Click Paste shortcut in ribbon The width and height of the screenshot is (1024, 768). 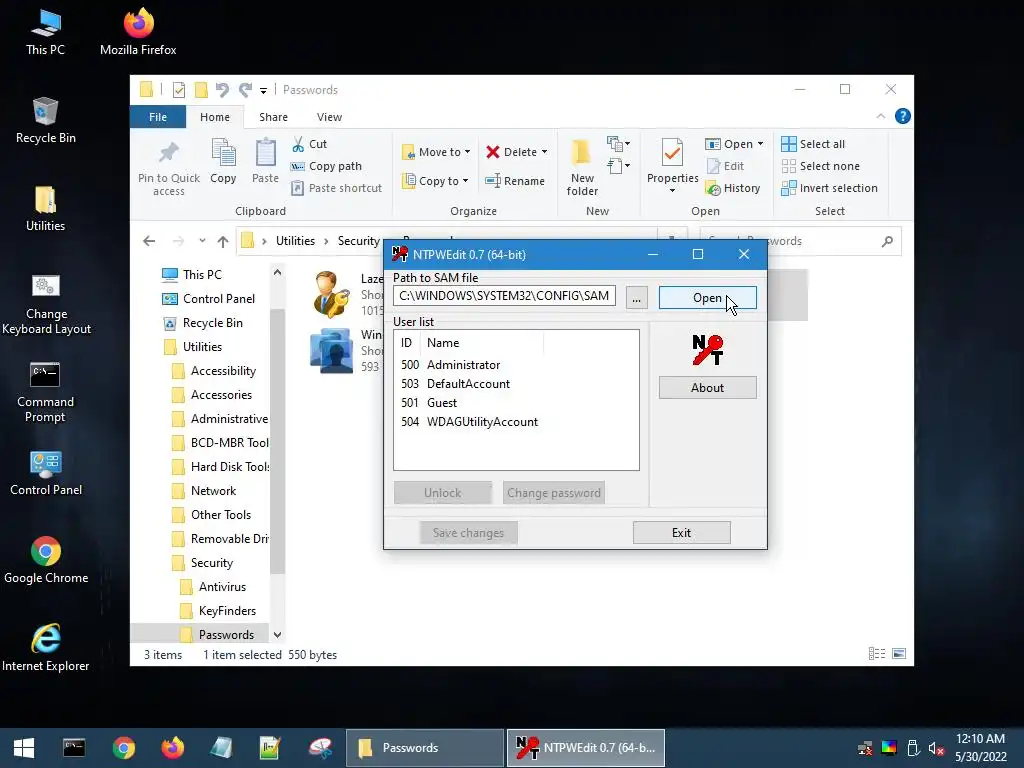(336, 188)
